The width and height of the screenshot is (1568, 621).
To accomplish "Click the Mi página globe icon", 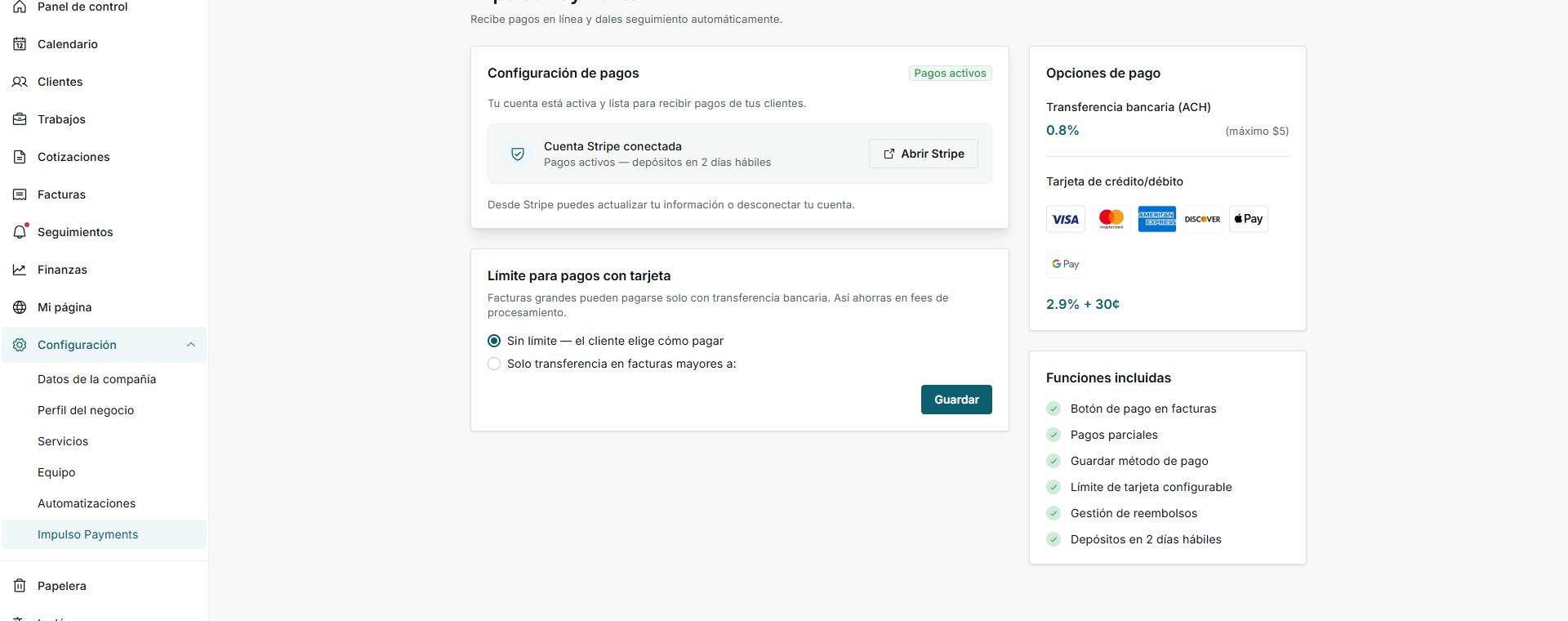I will coord(20,307).
